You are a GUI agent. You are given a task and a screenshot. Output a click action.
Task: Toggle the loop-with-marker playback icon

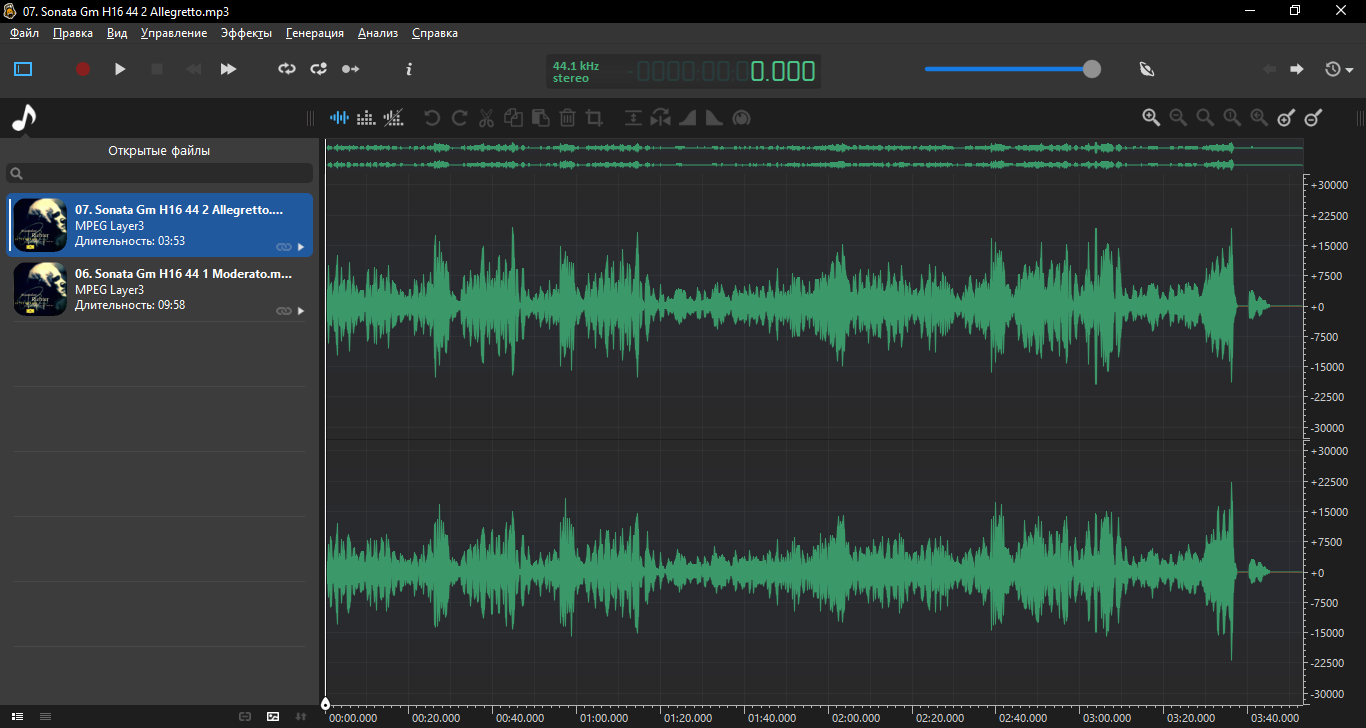coord(319,69)
